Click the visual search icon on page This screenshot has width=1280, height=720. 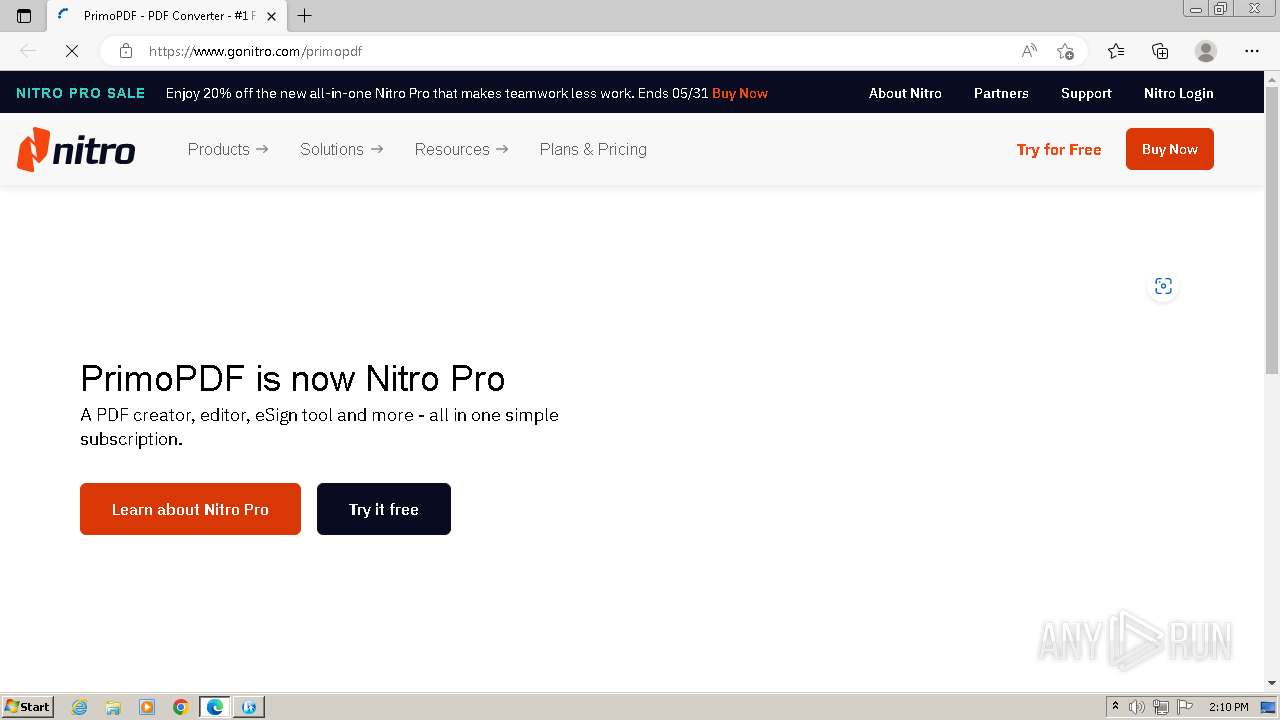1163,286
